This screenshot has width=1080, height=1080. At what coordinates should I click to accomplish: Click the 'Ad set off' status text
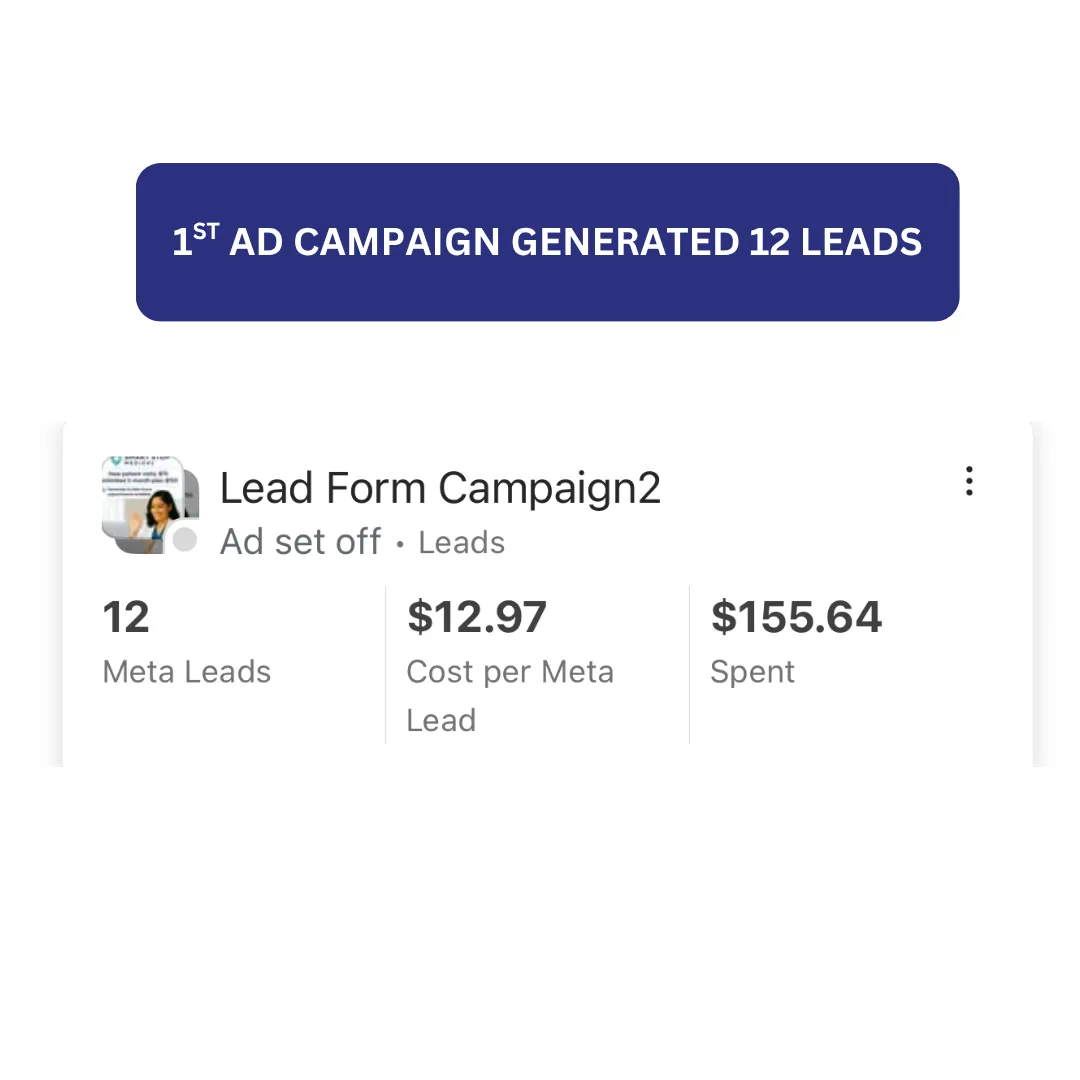point(300,542)
